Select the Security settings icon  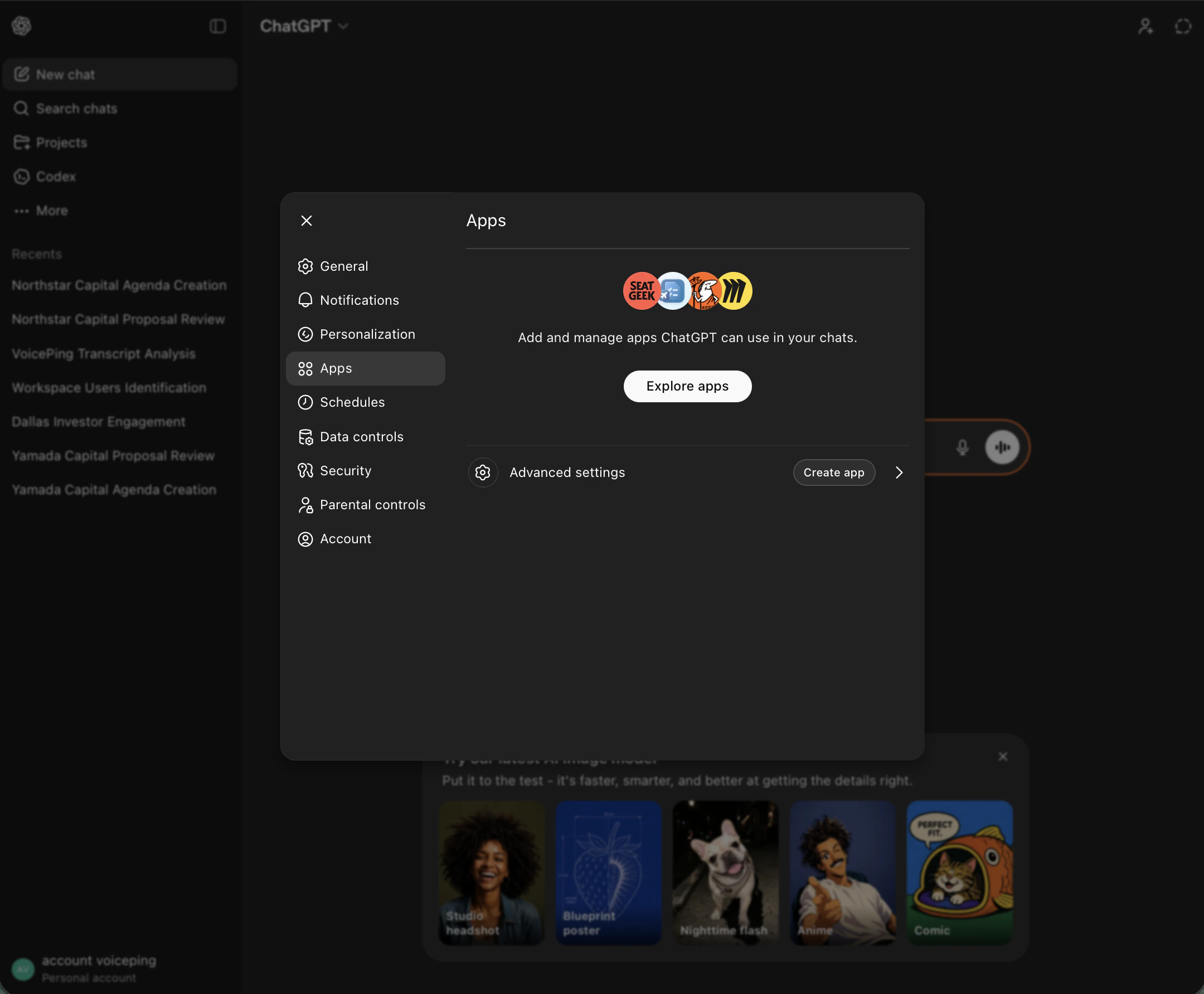(305, 470)
